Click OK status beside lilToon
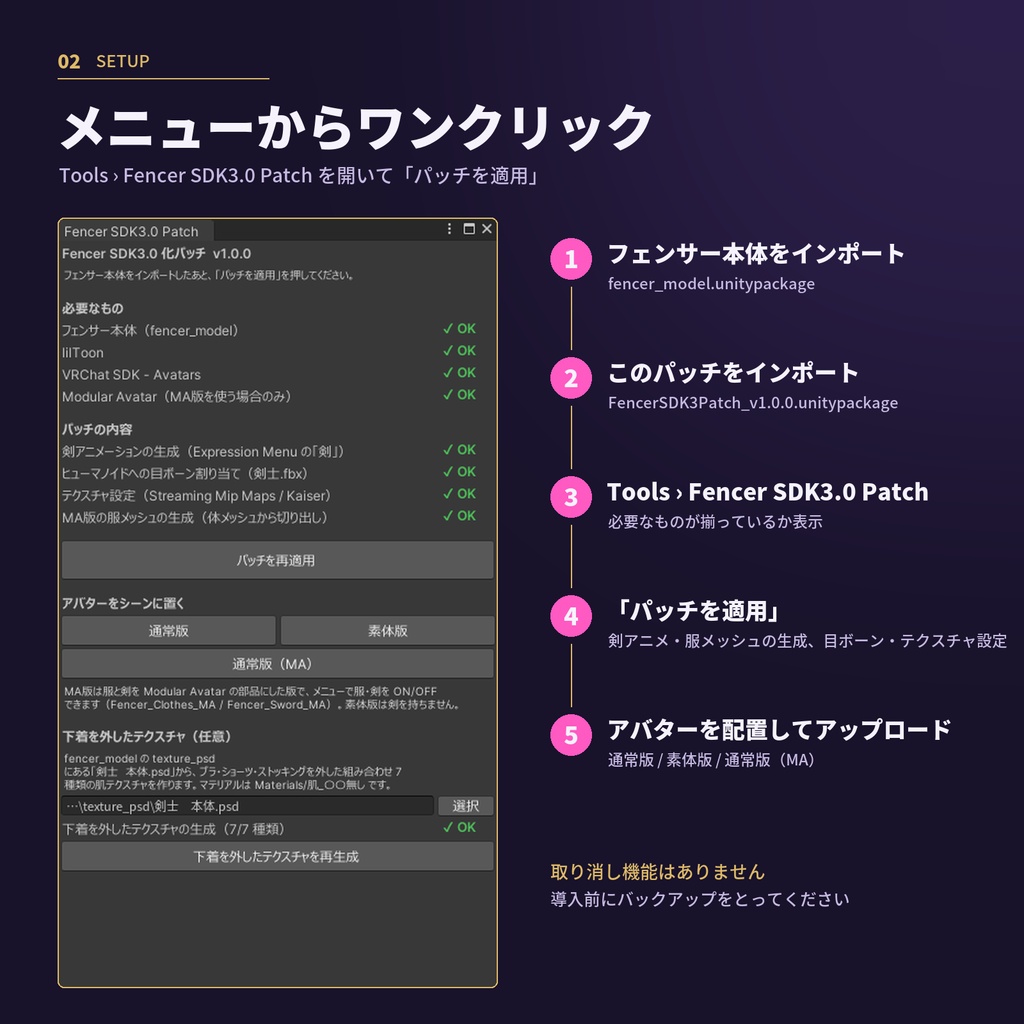1024x1024 pixels. pos(460,351)
